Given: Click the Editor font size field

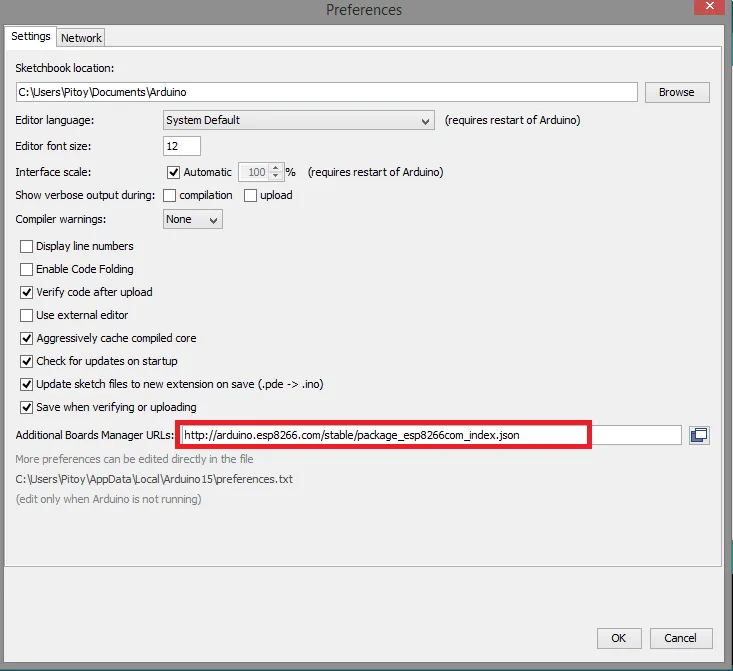Looking at the screenshot, I should click(x=182, y=146).
